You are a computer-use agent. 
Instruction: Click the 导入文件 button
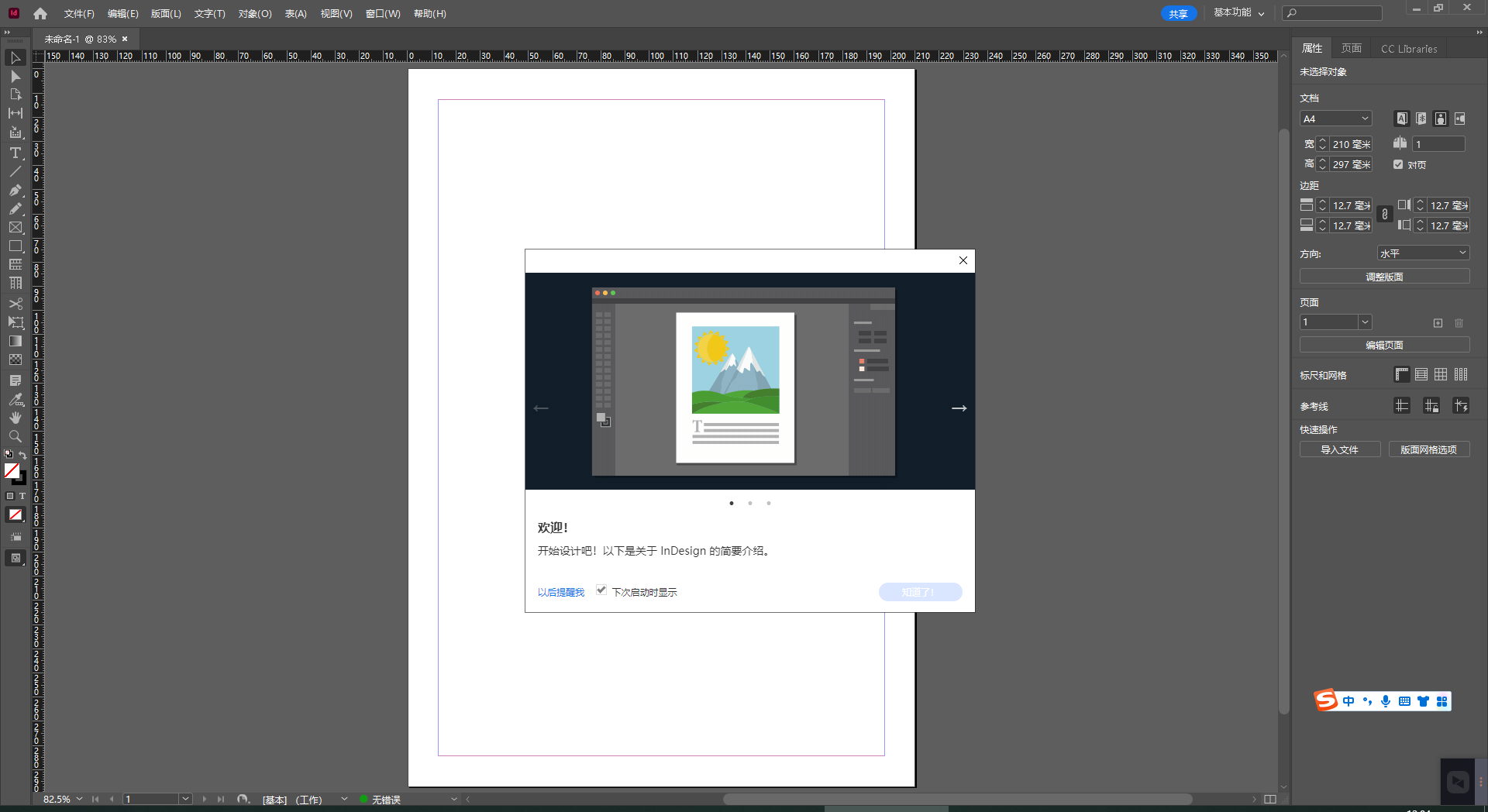(x=1339, y=449)
